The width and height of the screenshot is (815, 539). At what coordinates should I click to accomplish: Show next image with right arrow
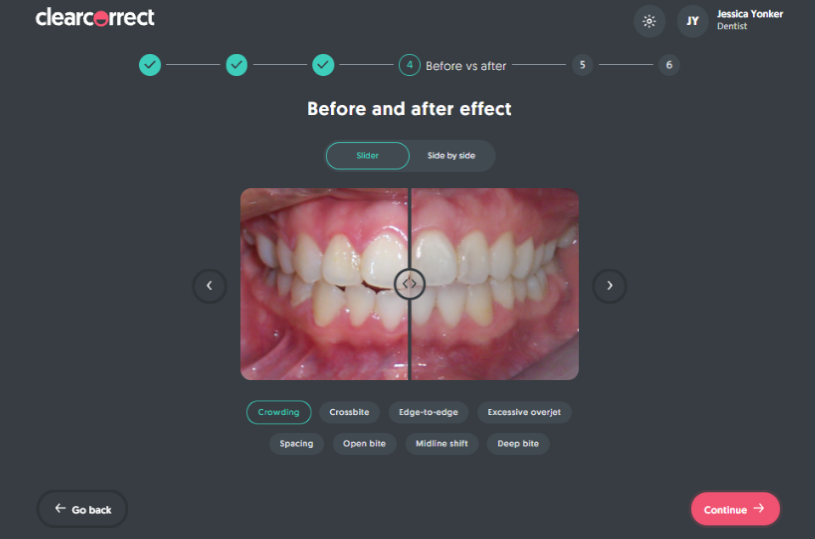(610, 285)
